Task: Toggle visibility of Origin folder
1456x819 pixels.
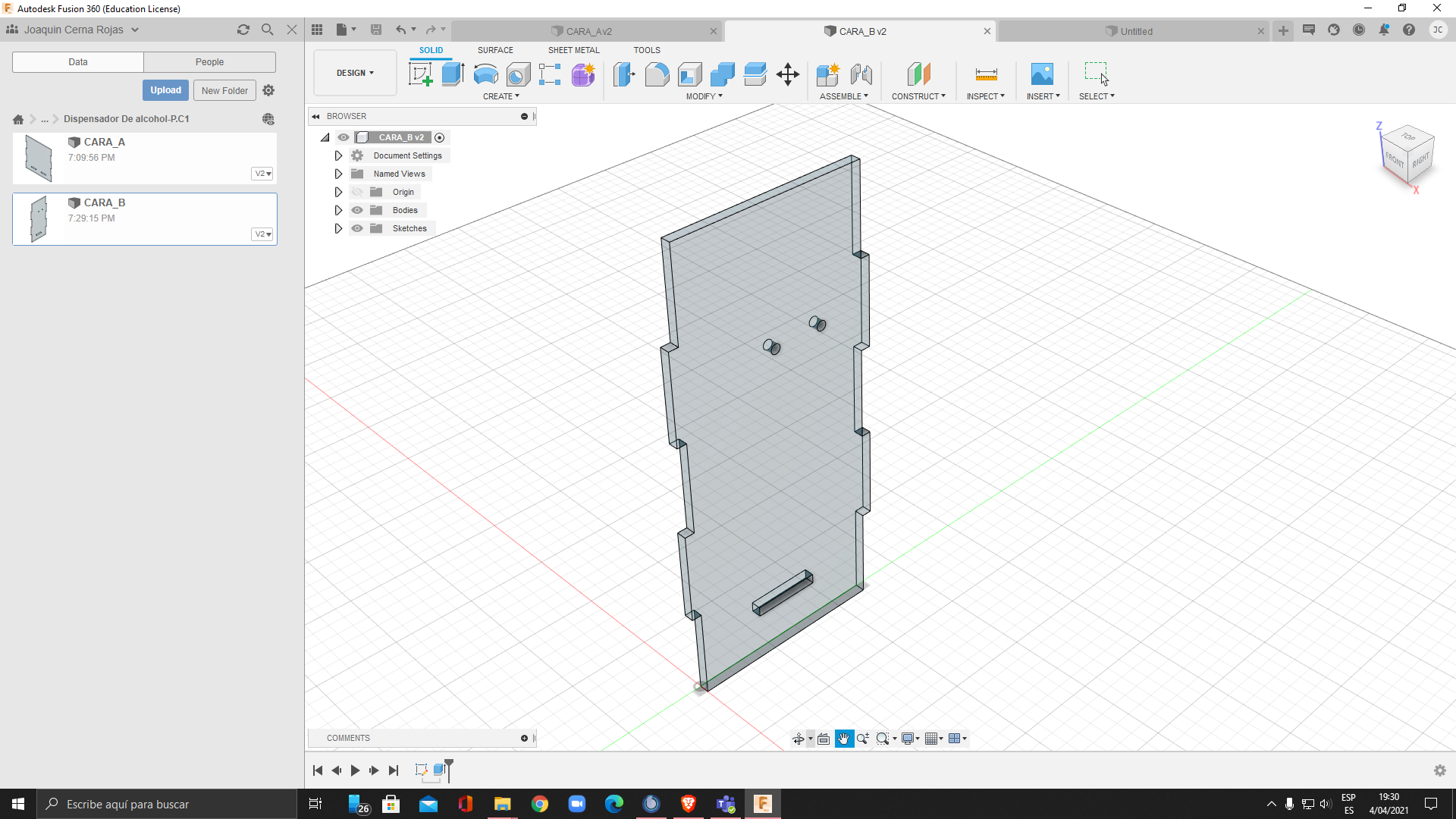Action: point(357,191)
